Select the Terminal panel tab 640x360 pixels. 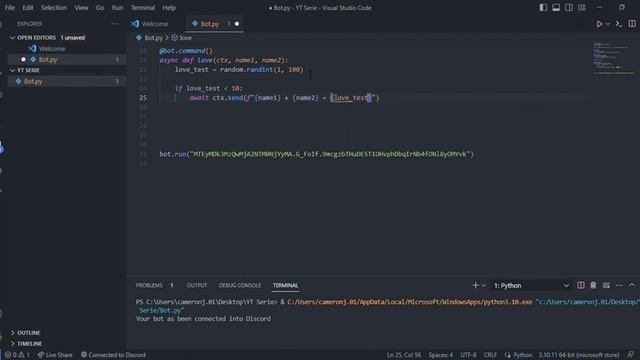click(x=285, y=285)
